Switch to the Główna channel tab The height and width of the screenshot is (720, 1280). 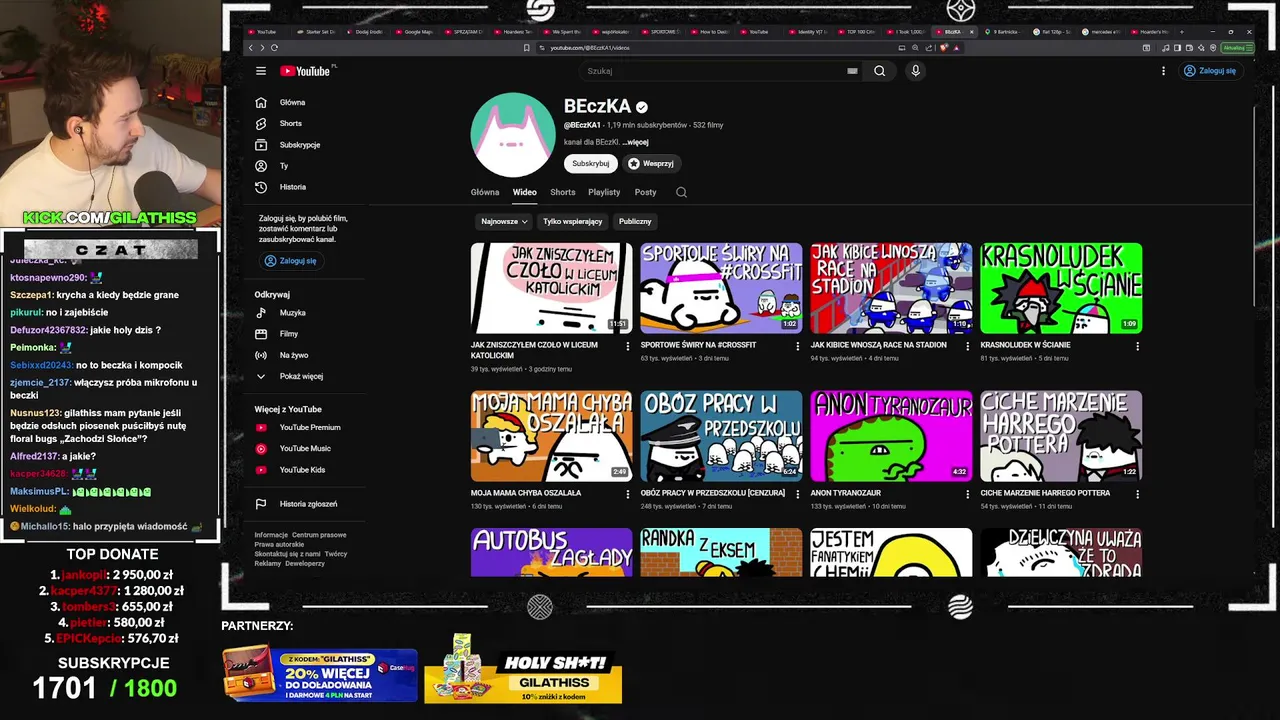[x=485, y=192]
